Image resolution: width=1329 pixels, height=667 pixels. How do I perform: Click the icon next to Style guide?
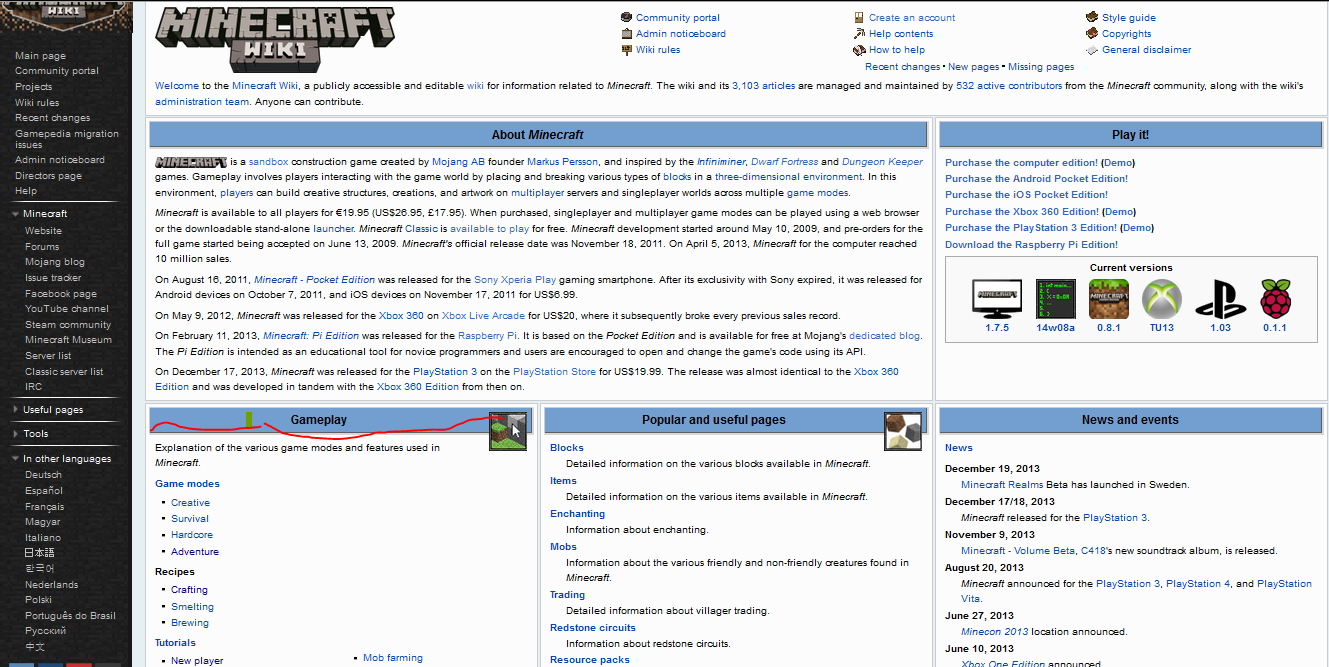tap(1093, 17)
